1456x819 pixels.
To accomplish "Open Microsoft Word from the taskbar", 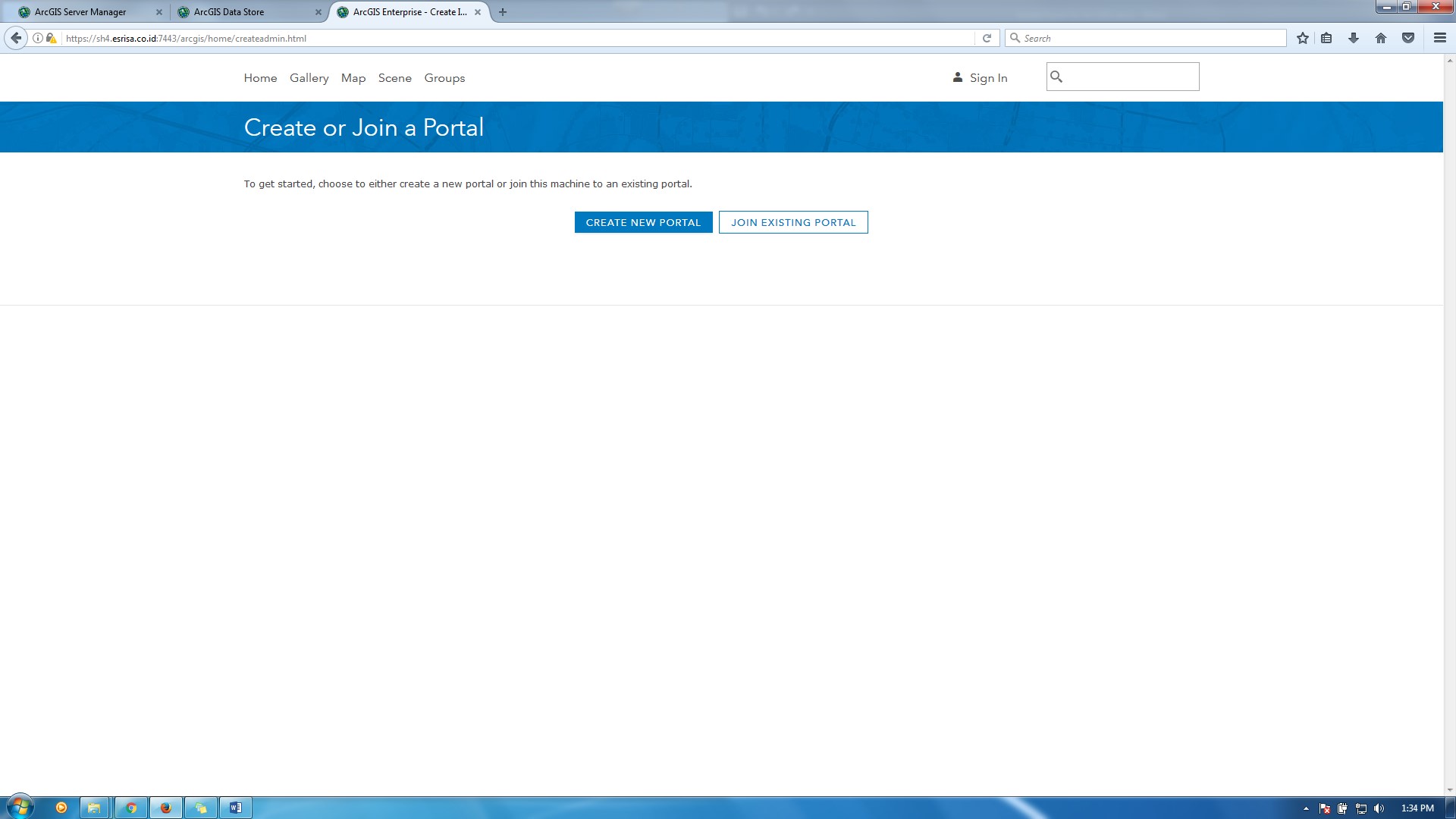I will pos(236,808).
